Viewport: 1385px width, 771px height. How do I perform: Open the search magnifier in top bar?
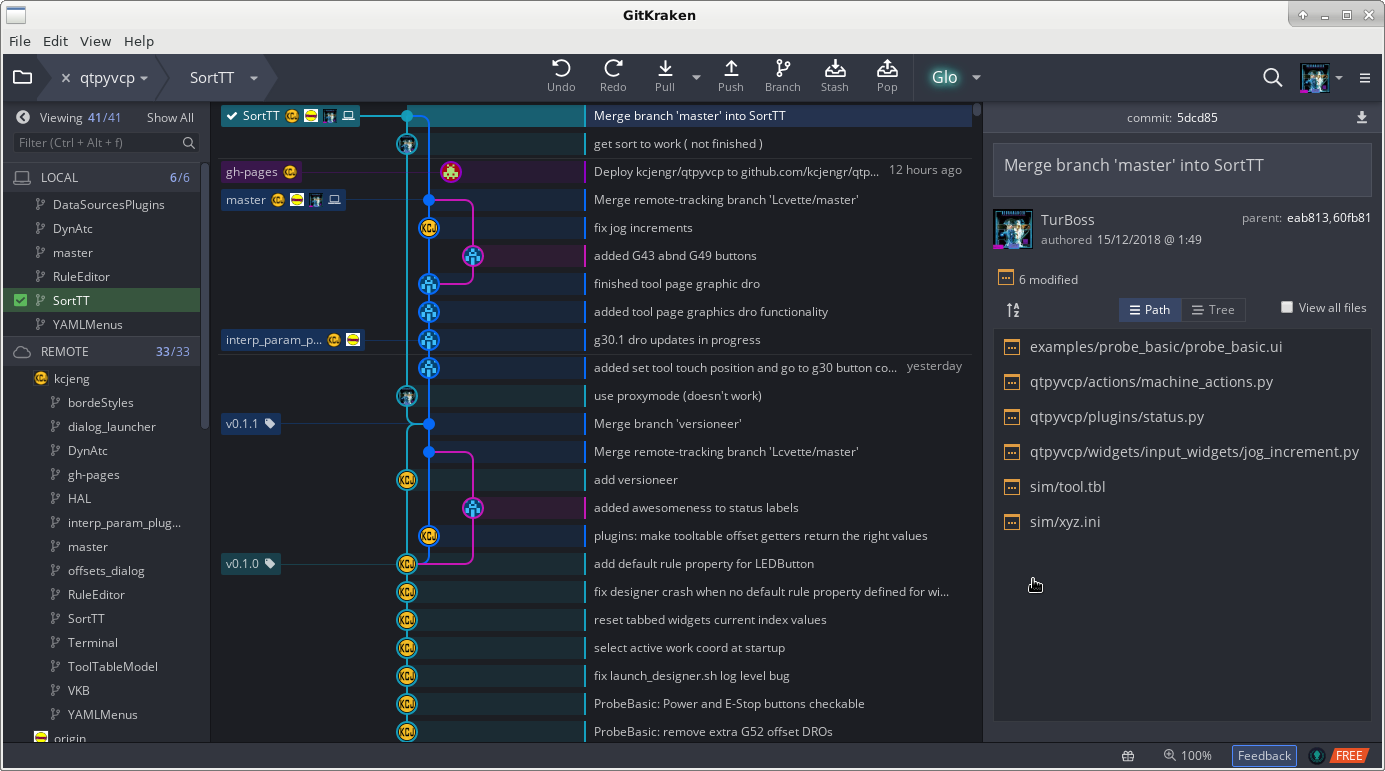pos(1272,77)
